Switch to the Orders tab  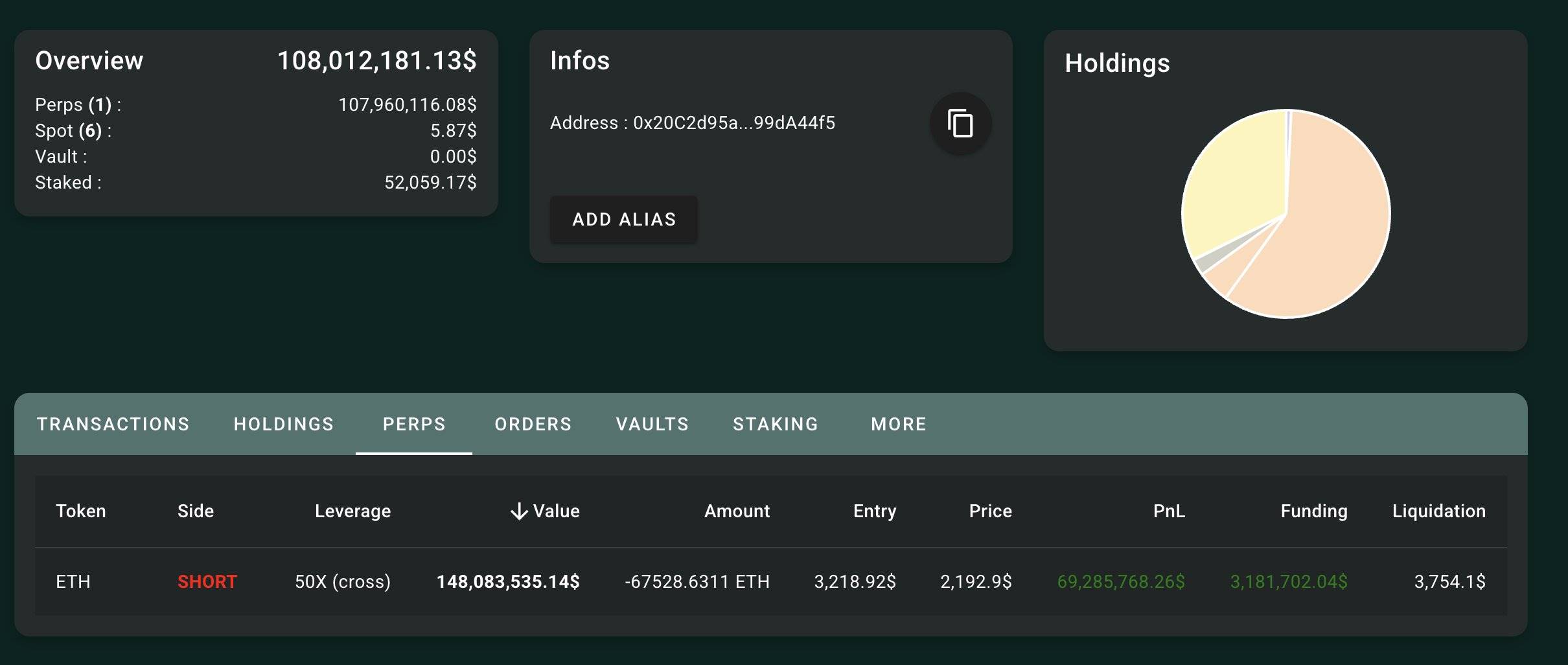(x=533, y=424)
